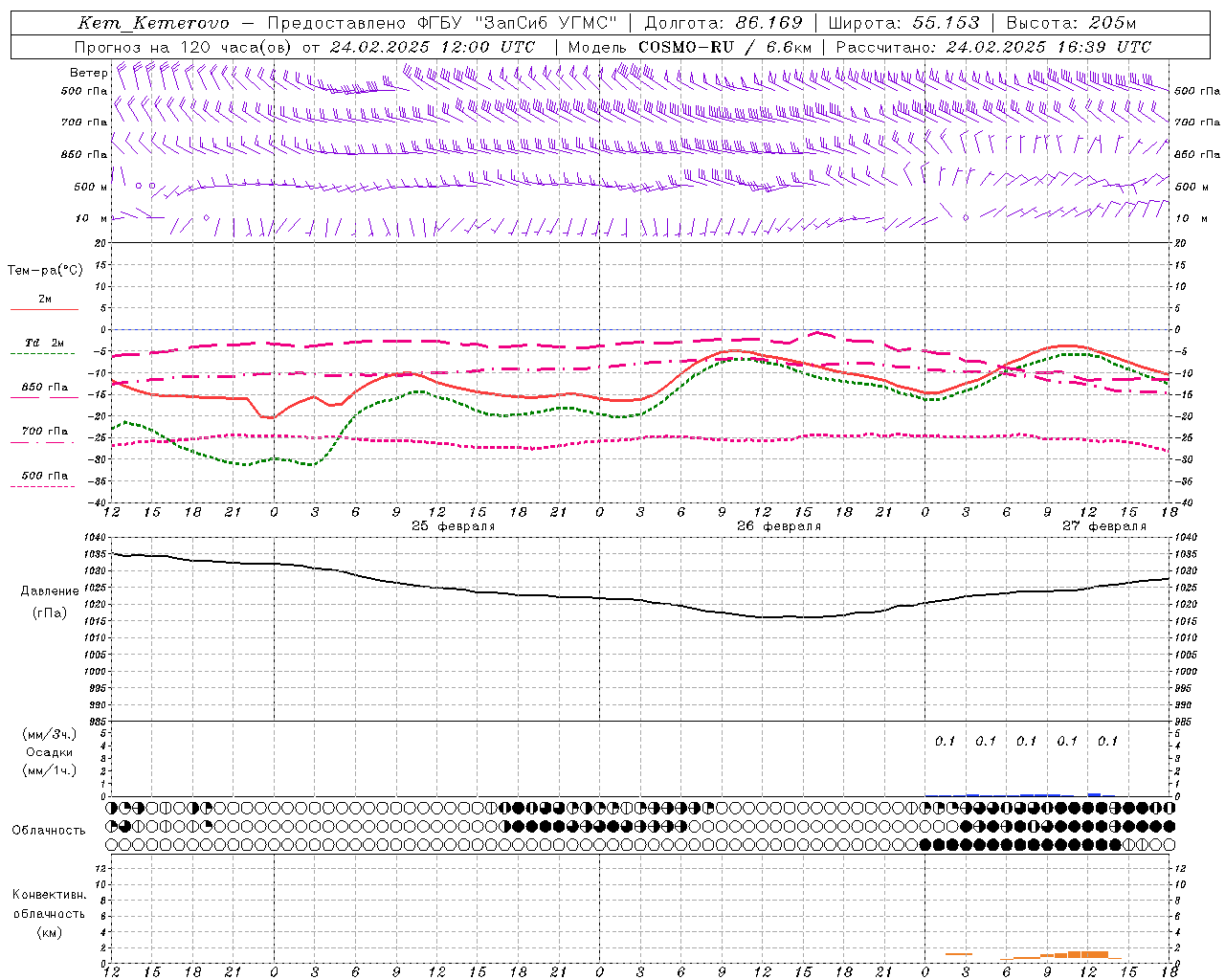Click "Облачность" label beside the cloud circle rows
1225x980 pixels.
coord(49,831)
